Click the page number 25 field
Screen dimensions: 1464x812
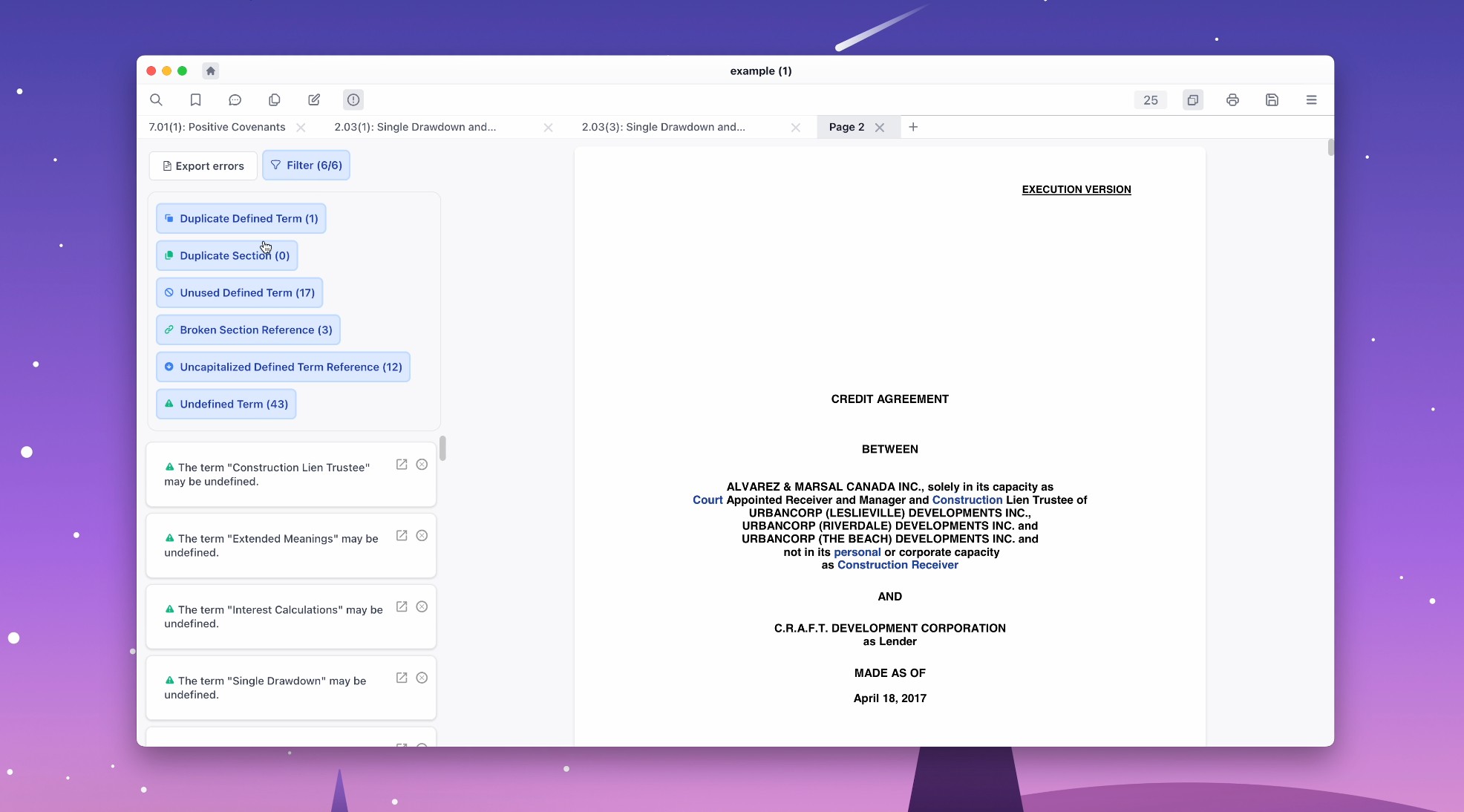pos(1150,100)
